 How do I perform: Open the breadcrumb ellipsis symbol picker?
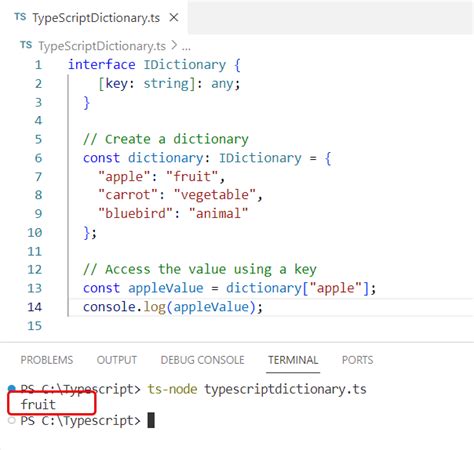186,47
